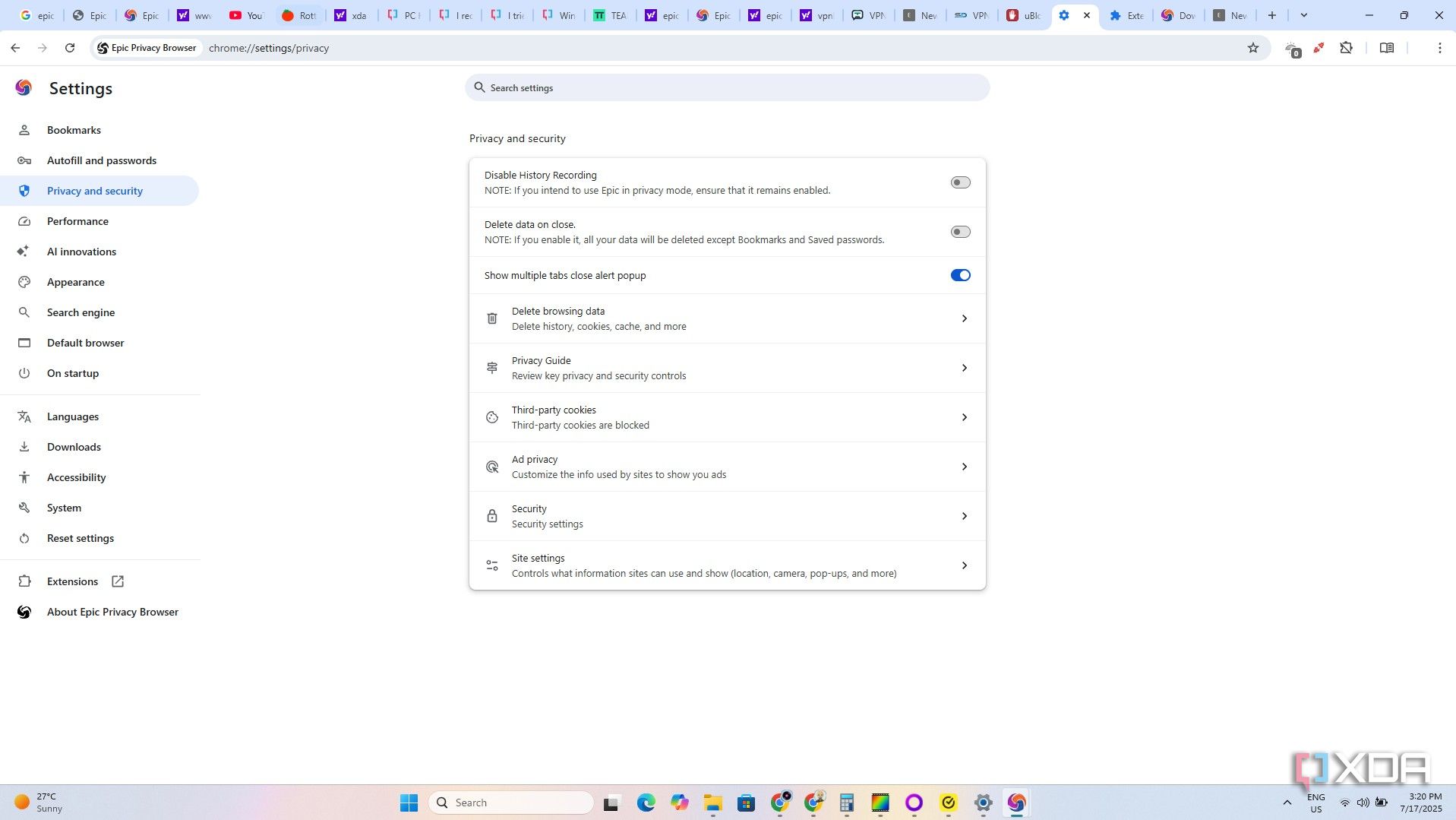Open Downloads settings section
Viewport: 1456px width, 820px height.
pyautogui.click(x=99, y=447)
